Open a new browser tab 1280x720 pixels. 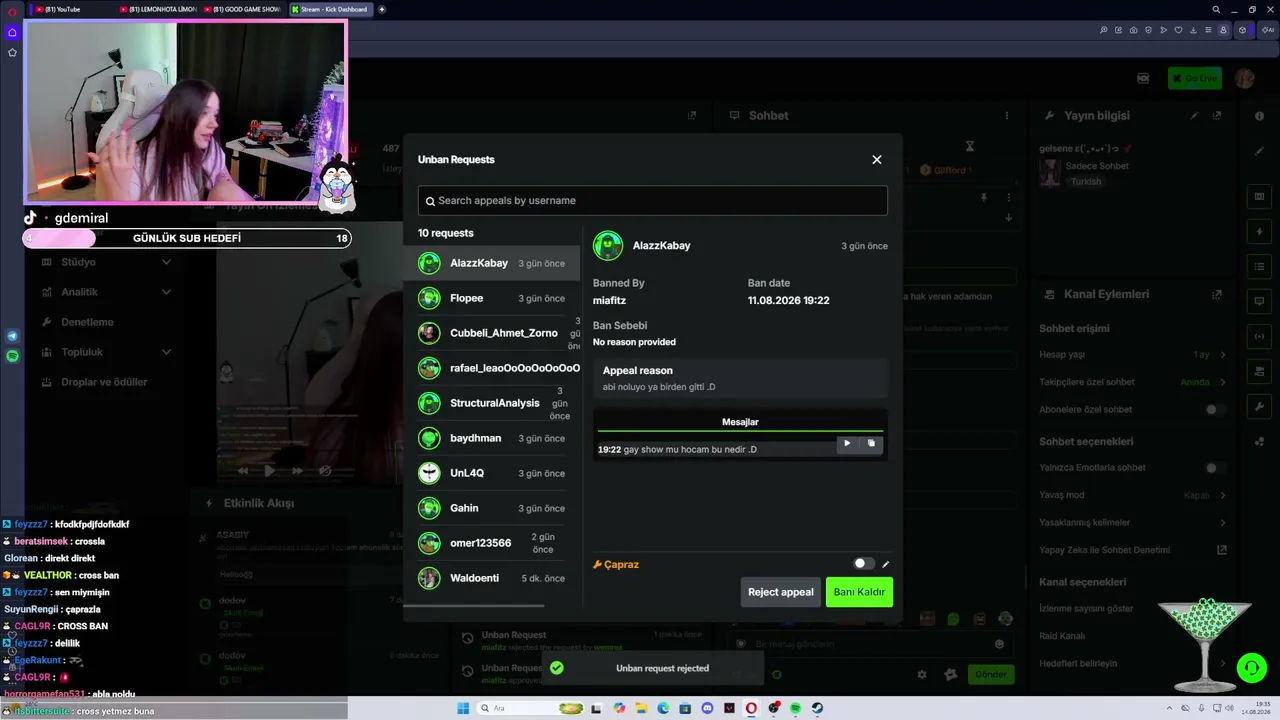(382, 9)
